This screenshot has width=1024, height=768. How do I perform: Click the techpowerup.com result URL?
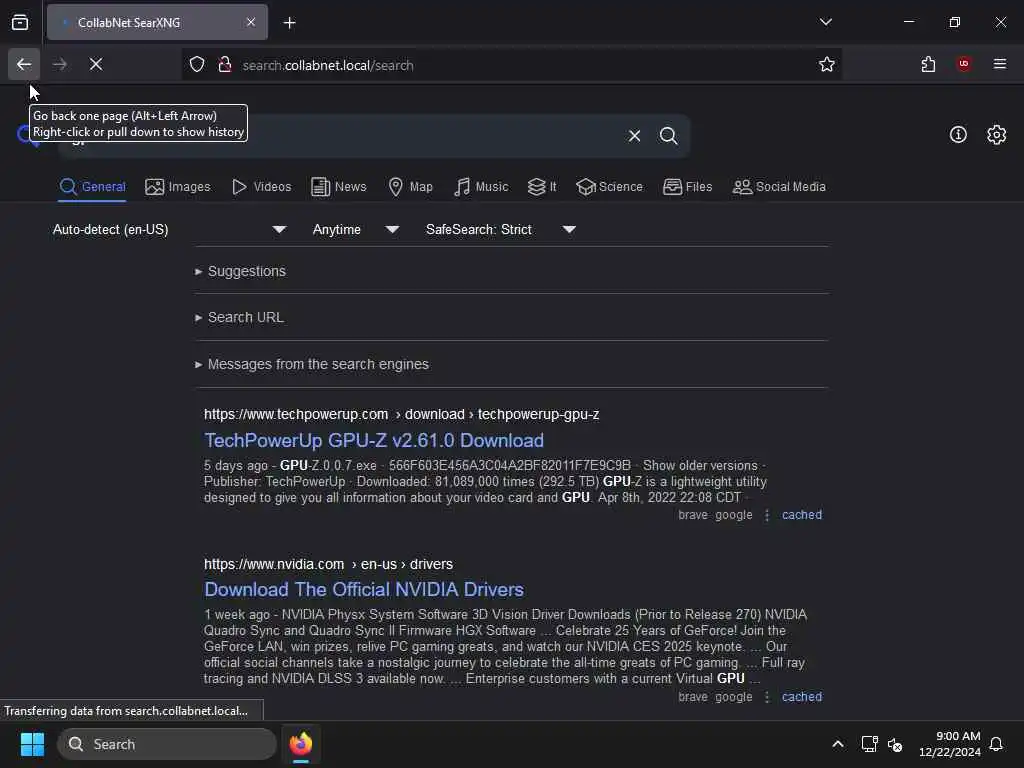[x=401, y=415]
